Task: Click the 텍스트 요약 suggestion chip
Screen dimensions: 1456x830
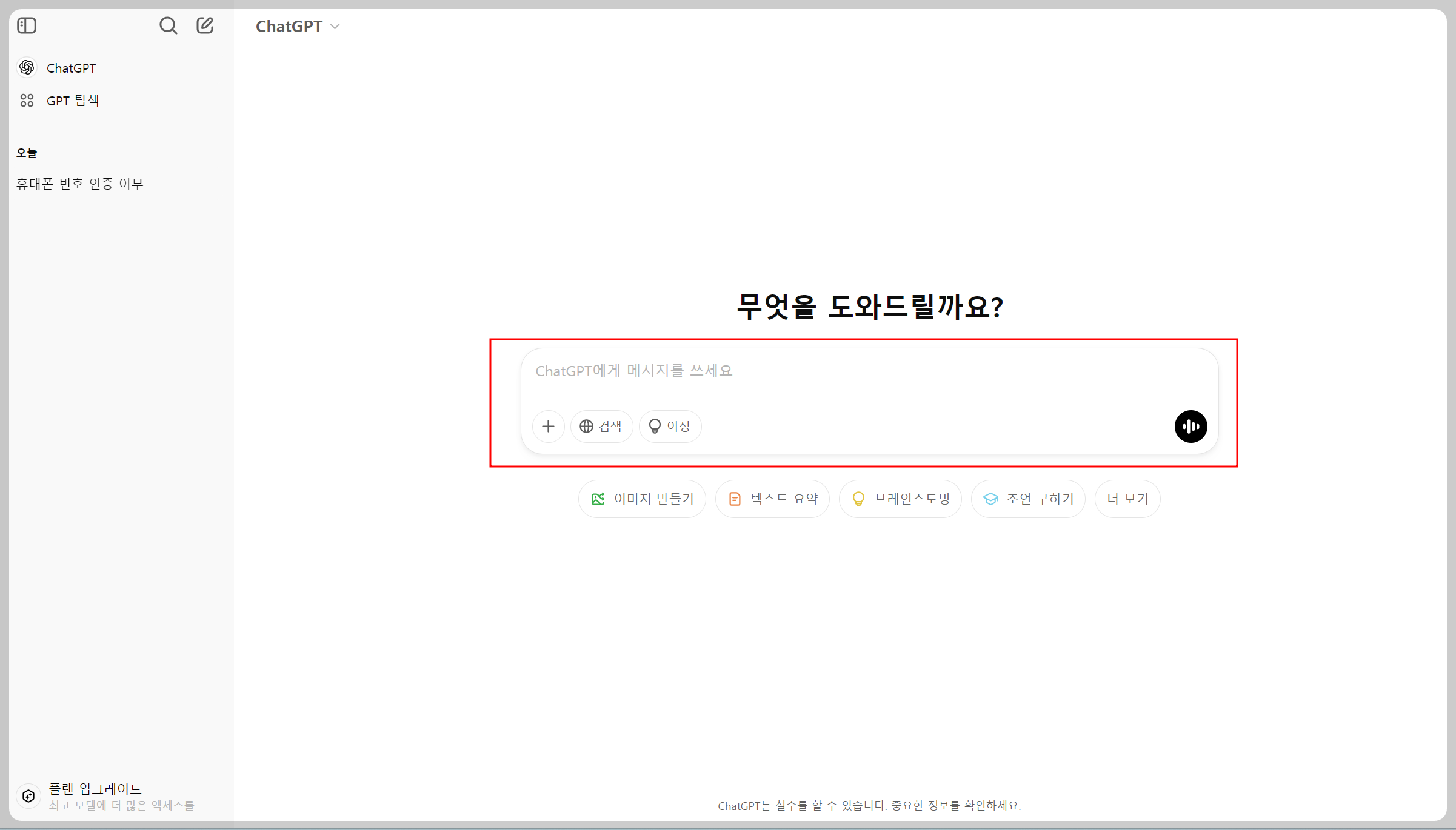Action: pyautogui.click(x=772, y=499)
